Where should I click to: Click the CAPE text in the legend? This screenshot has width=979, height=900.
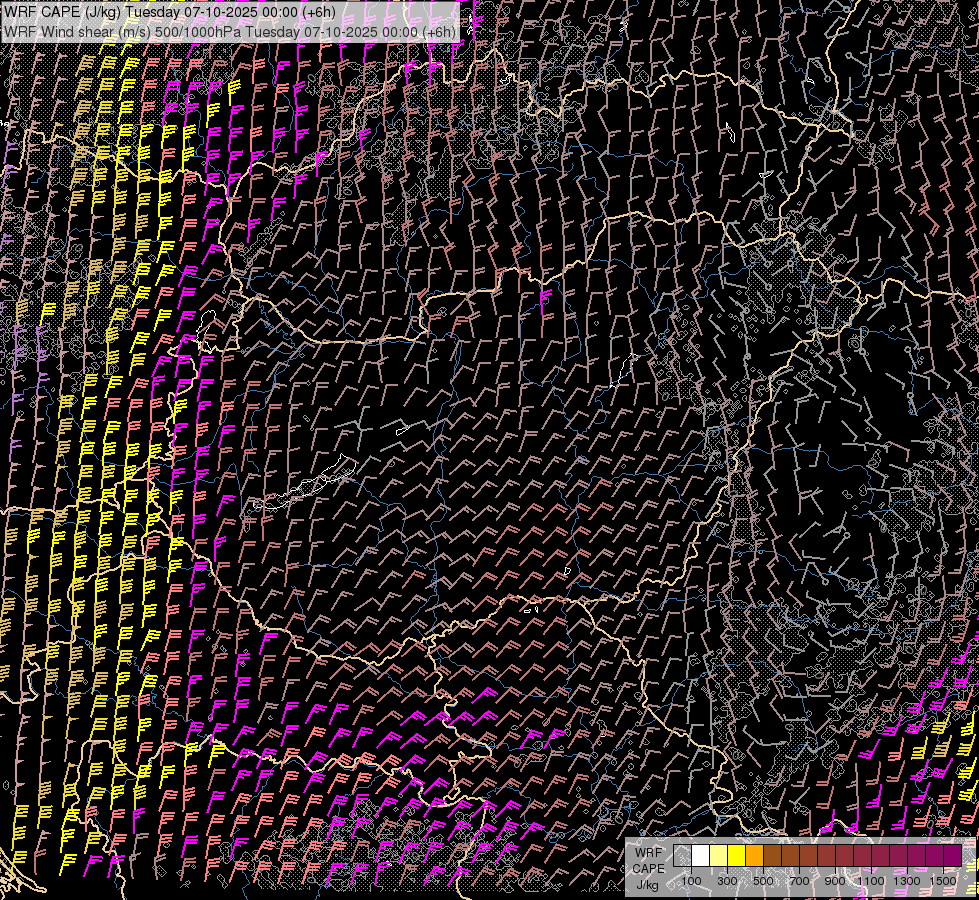point(648,868)
